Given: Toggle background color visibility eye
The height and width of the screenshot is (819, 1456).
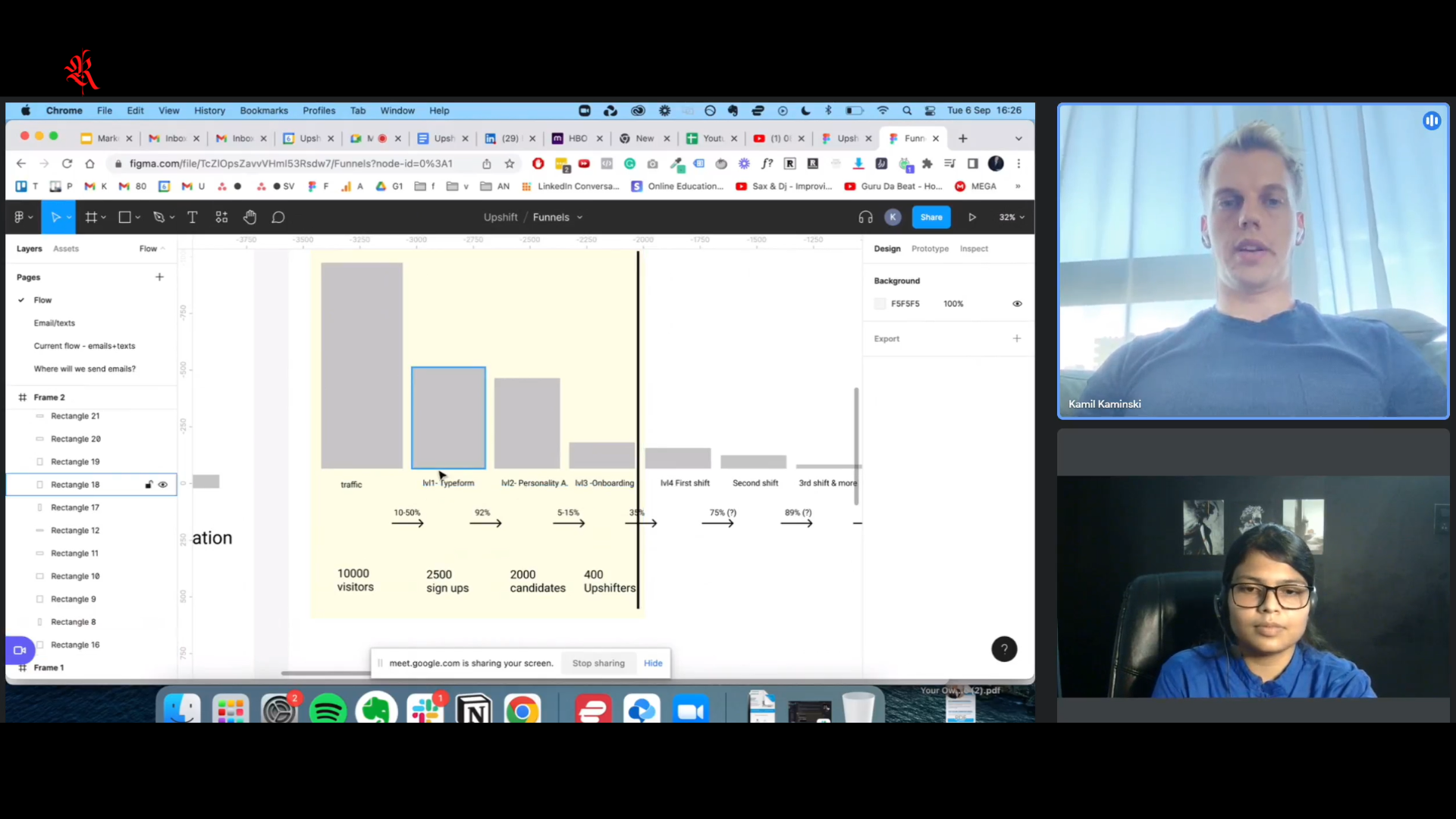Looking at the screenshot, I should point(1017,304).
